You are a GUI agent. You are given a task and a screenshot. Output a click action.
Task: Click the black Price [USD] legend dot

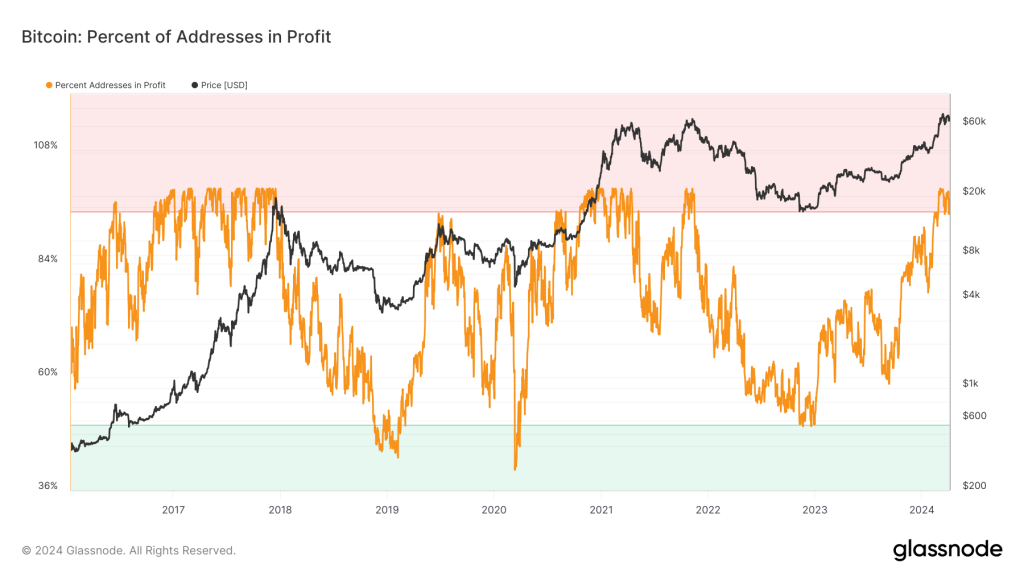[194, 85]
